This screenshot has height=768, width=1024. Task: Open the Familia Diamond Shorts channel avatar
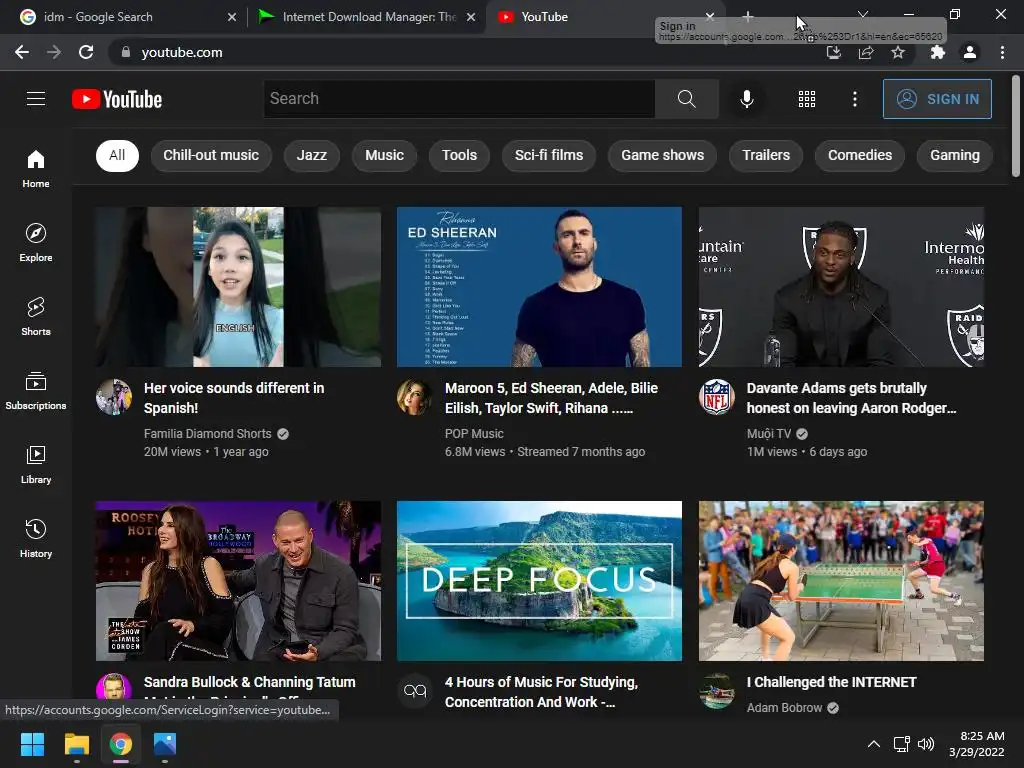pyautogui.click(x=114, y=396)
